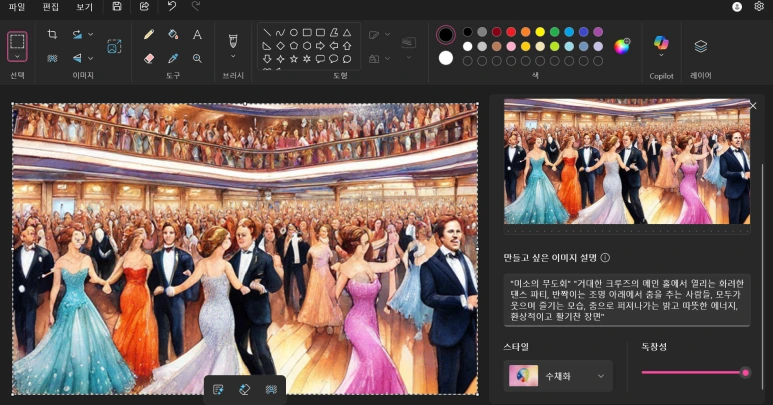Click the flip image icon
Screen dimensions: 773x405
[x=77, y=58]
